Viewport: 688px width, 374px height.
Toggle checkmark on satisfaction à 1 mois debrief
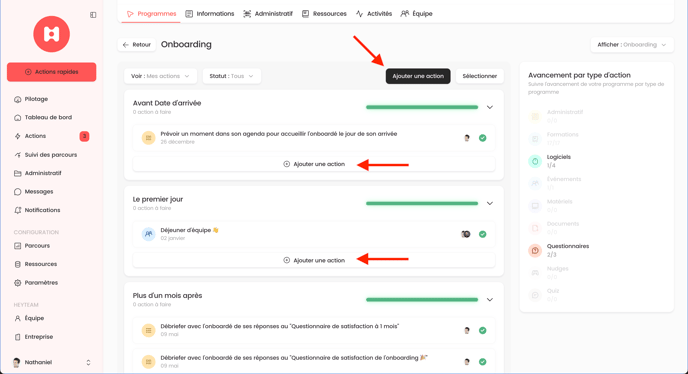tap(483, 331)
